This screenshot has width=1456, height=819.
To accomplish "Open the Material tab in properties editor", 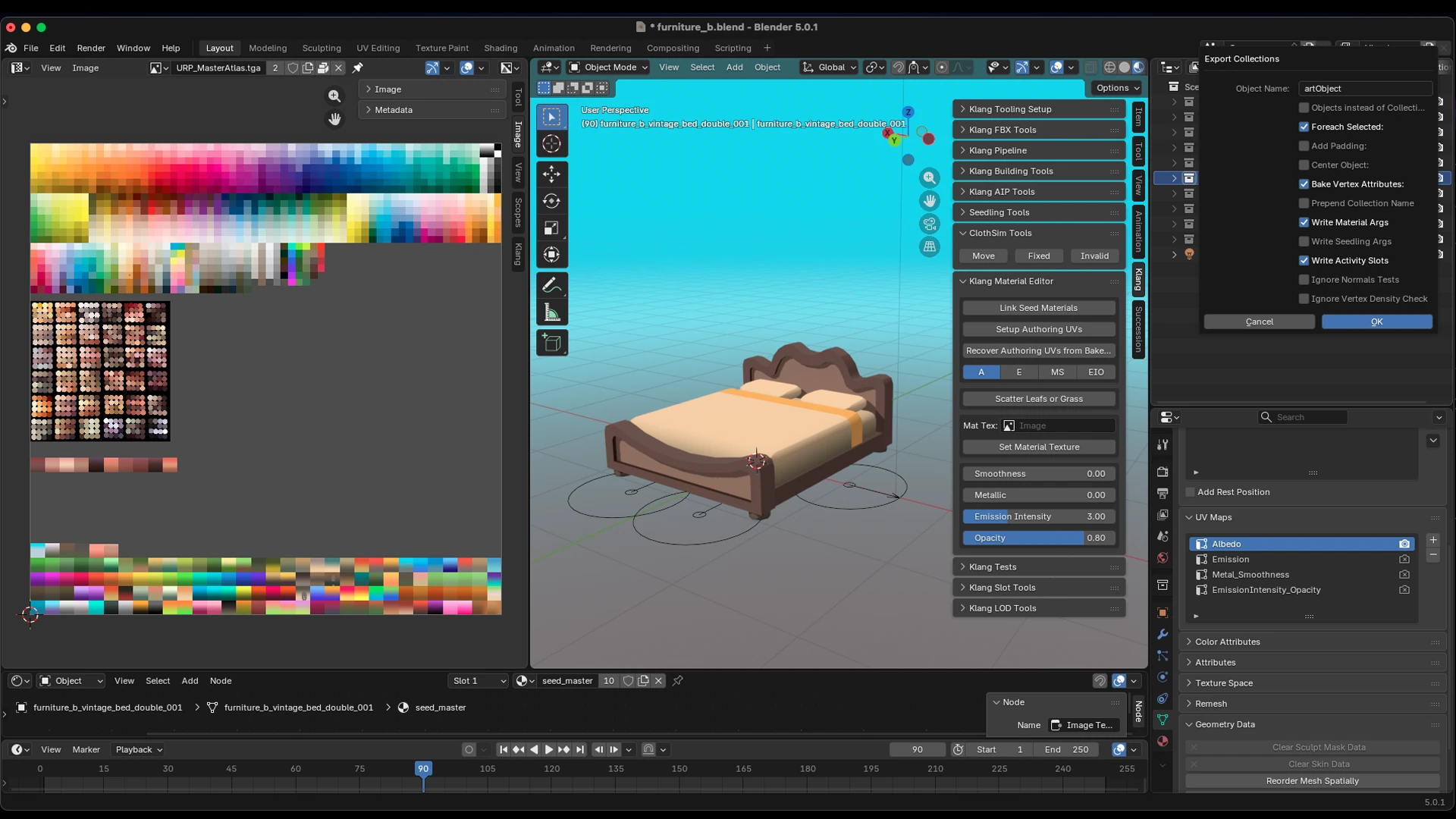I will [x=1162, y=741].
